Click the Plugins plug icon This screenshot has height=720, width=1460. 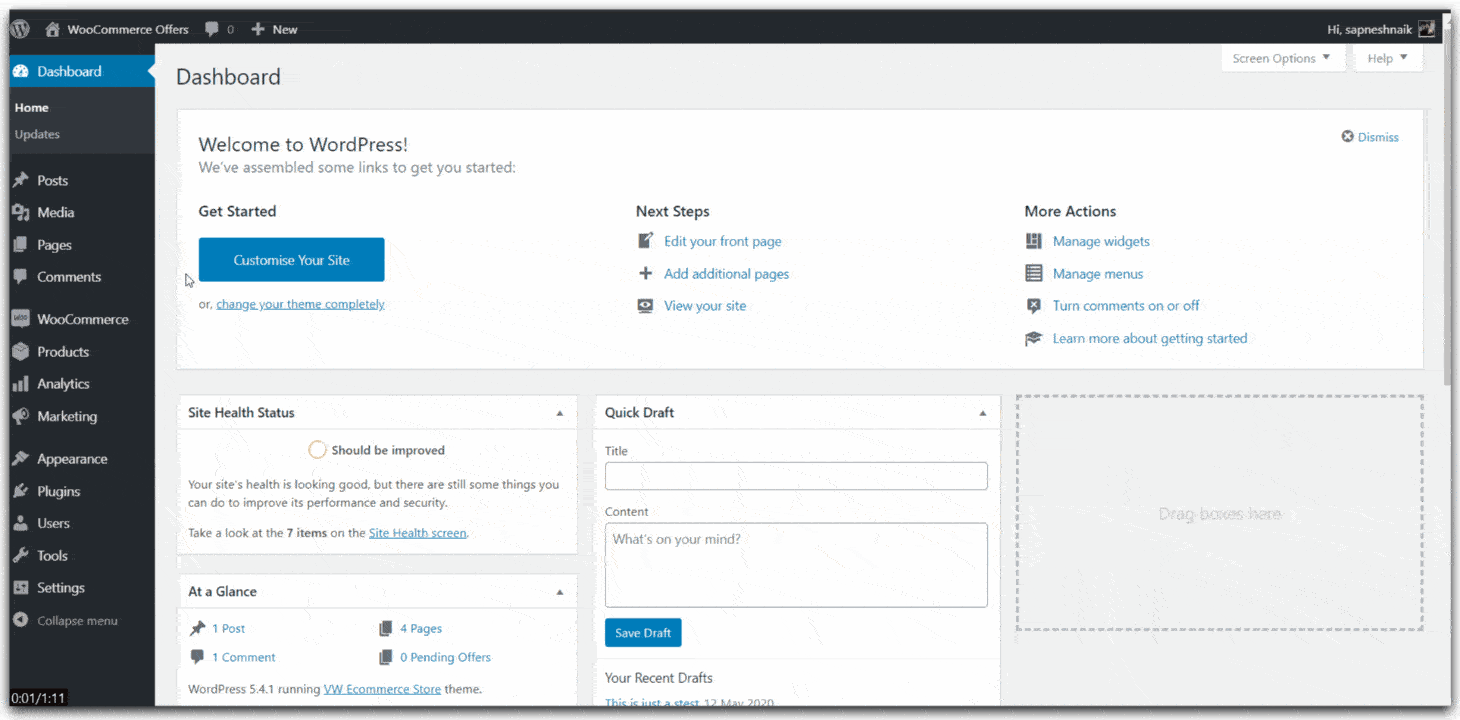click(20, 491)
